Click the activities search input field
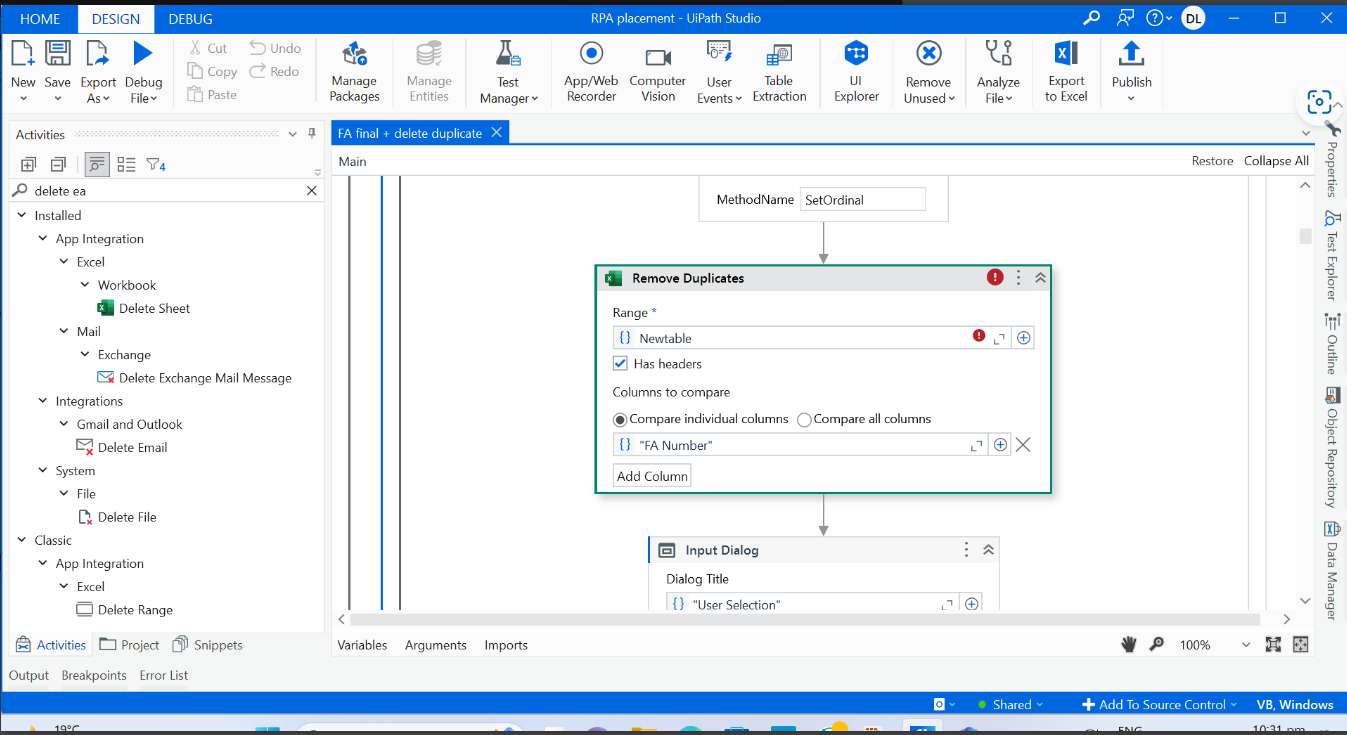 tap(166, 190)
